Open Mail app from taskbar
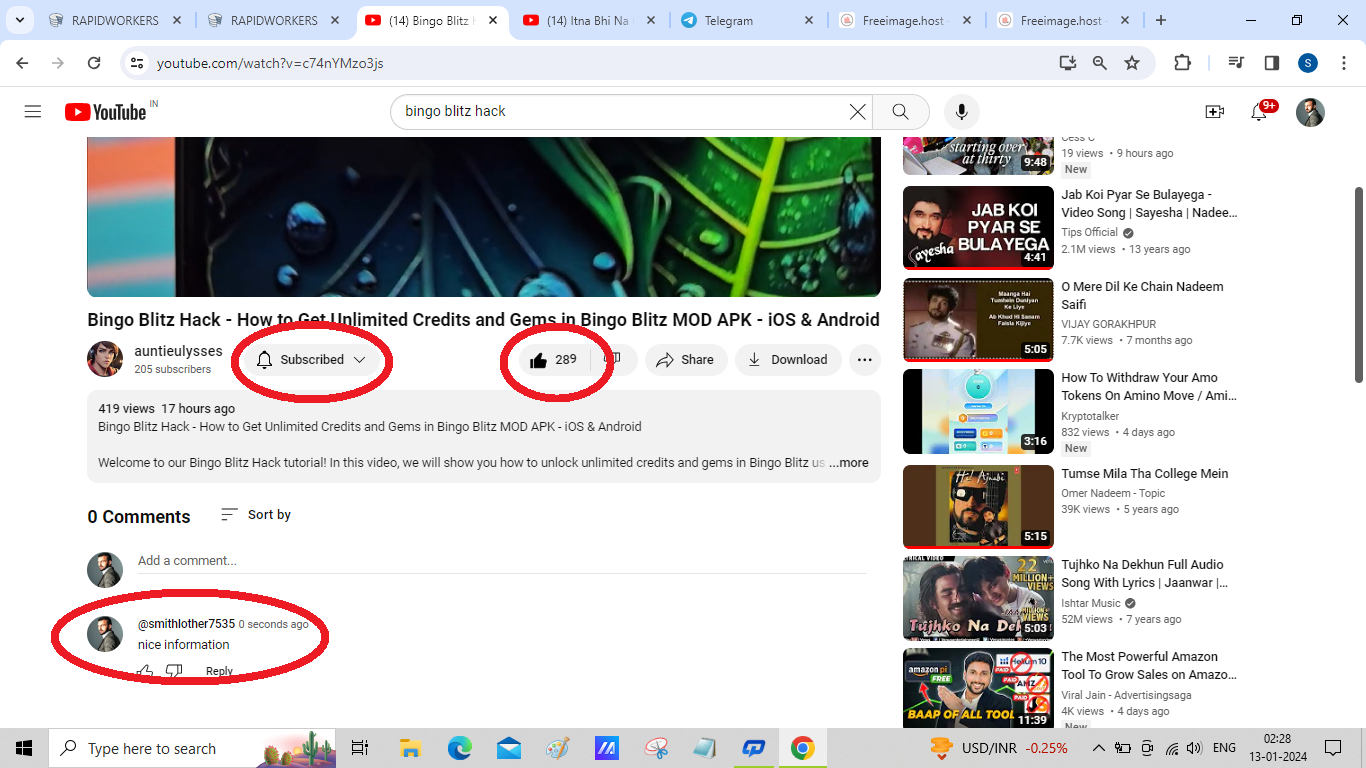The image size is (1366, 768). point(508,748)
